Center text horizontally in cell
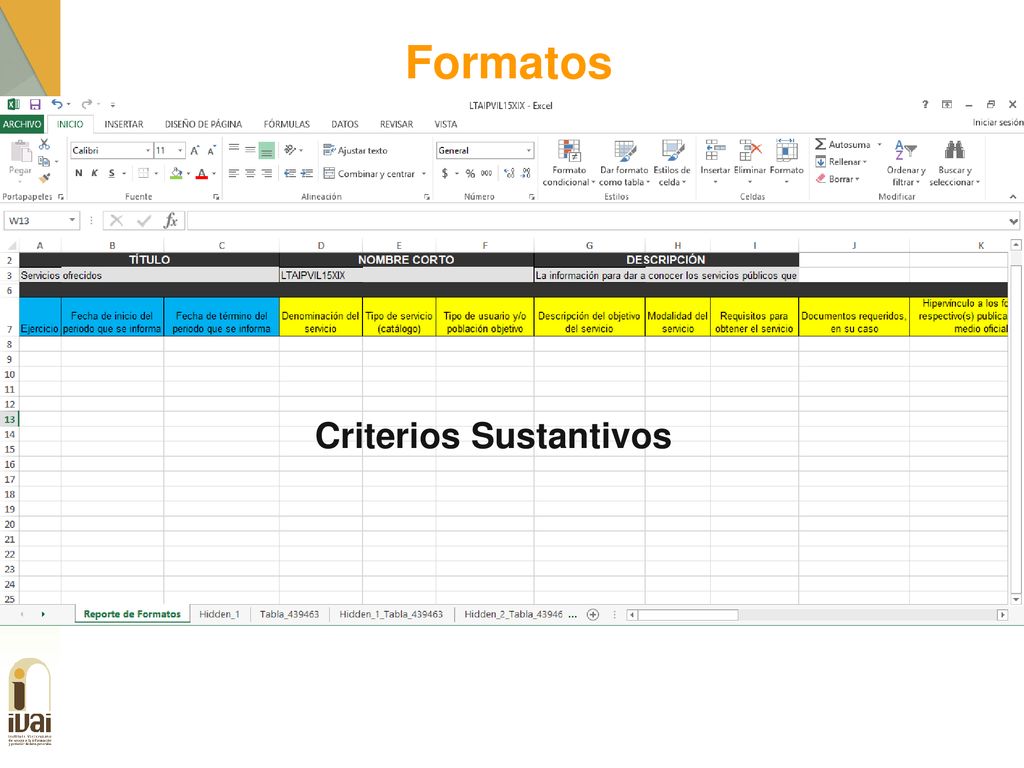Screen dimensions: 1024x768 click(x=250, y=173)
